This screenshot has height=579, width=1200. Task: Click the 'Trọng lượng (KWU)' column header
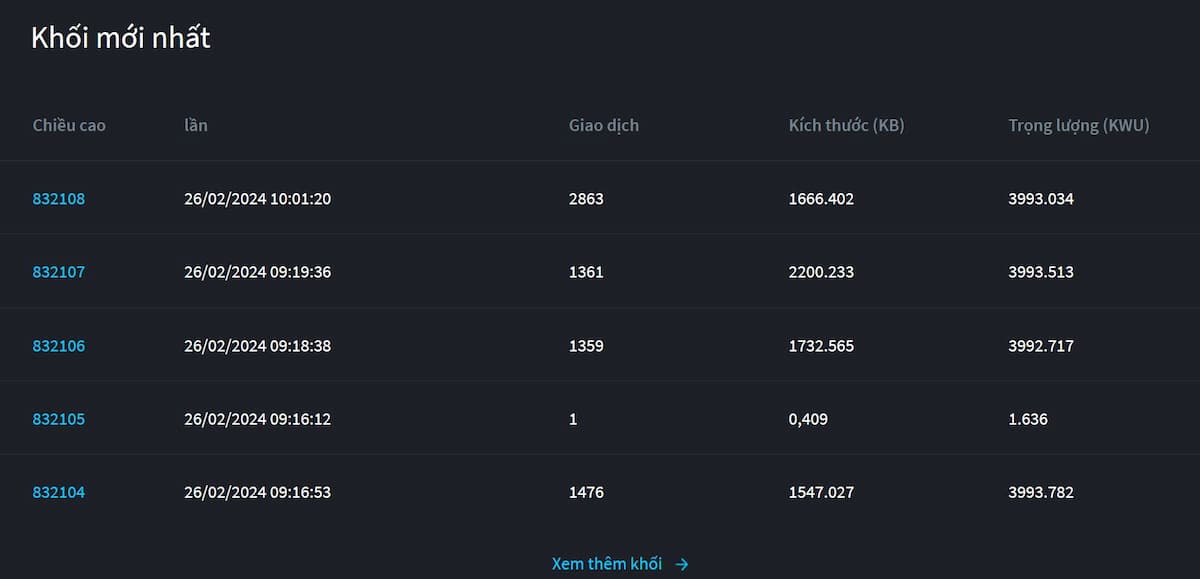(1078, 126)
